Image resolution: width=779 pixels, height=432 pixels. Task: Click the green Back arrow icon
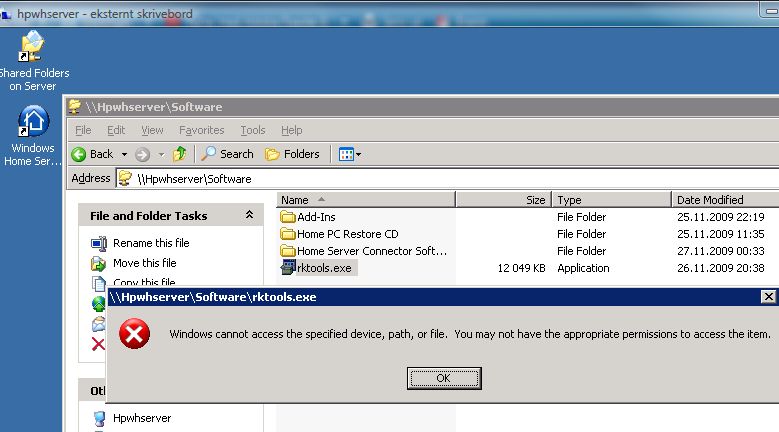(78, 154)
